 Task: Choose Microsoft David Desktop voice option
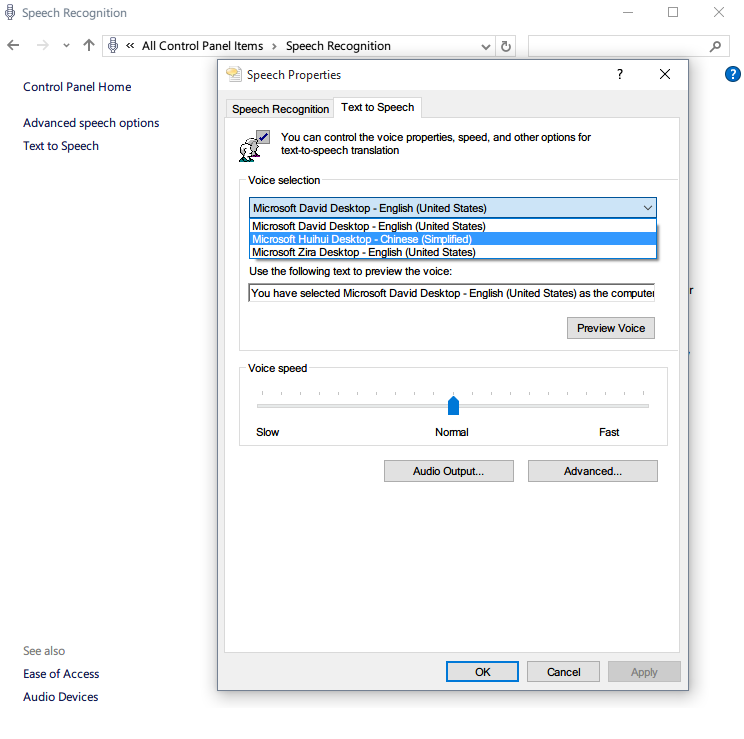[453, 226]
